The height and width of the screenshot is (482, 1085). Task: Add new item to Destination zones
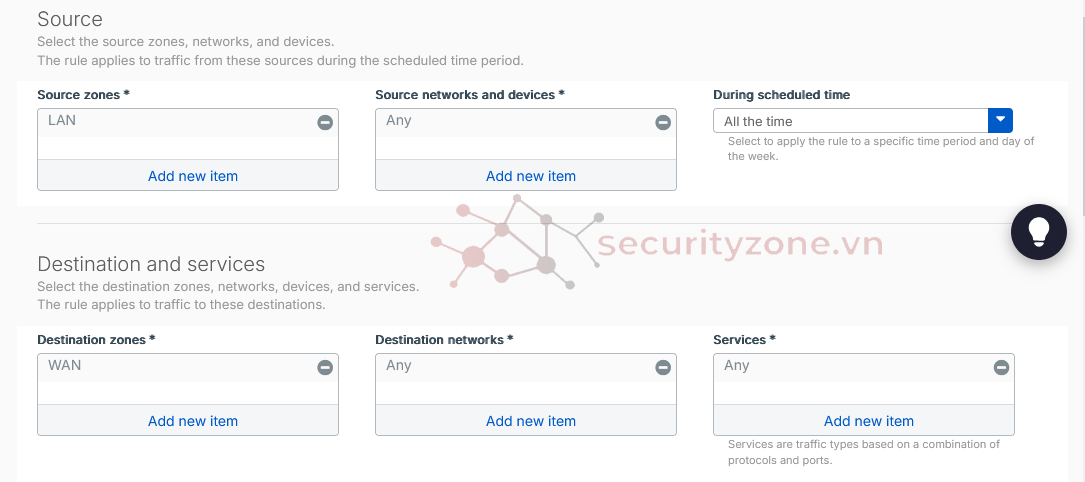click(x=193, y=421)
